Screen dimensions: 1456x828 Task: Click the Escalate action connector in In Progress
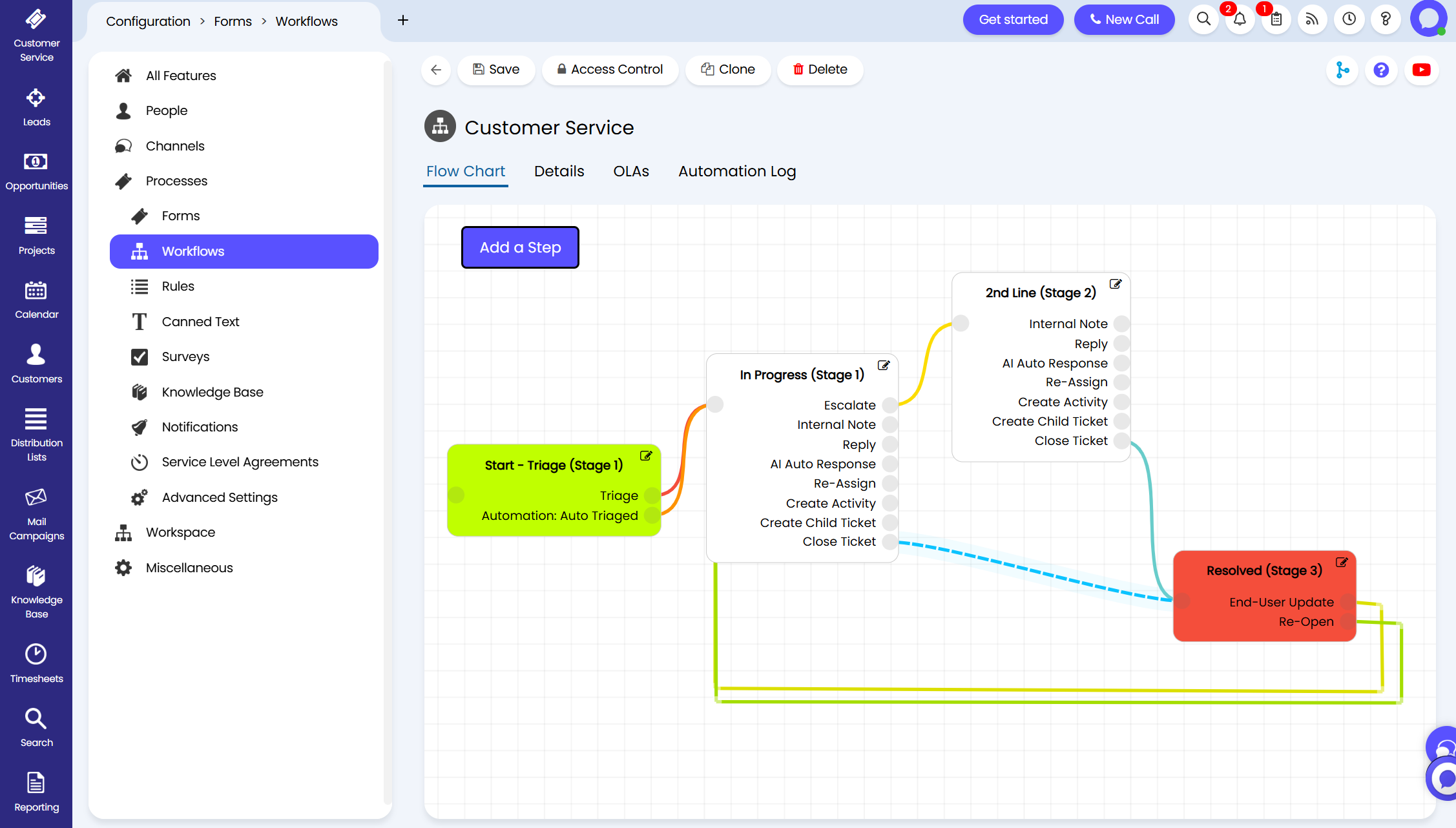890,405
